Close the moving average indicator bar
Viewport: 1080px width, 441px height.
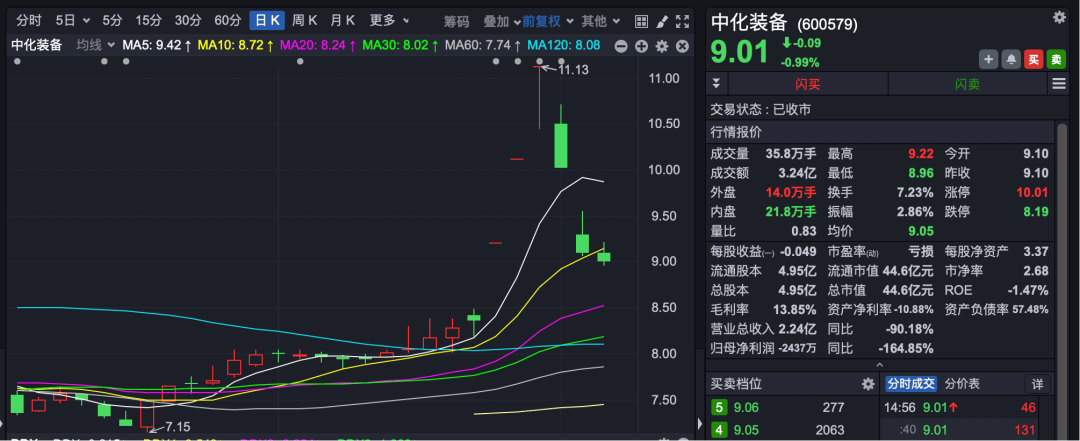tap(683, 47)
